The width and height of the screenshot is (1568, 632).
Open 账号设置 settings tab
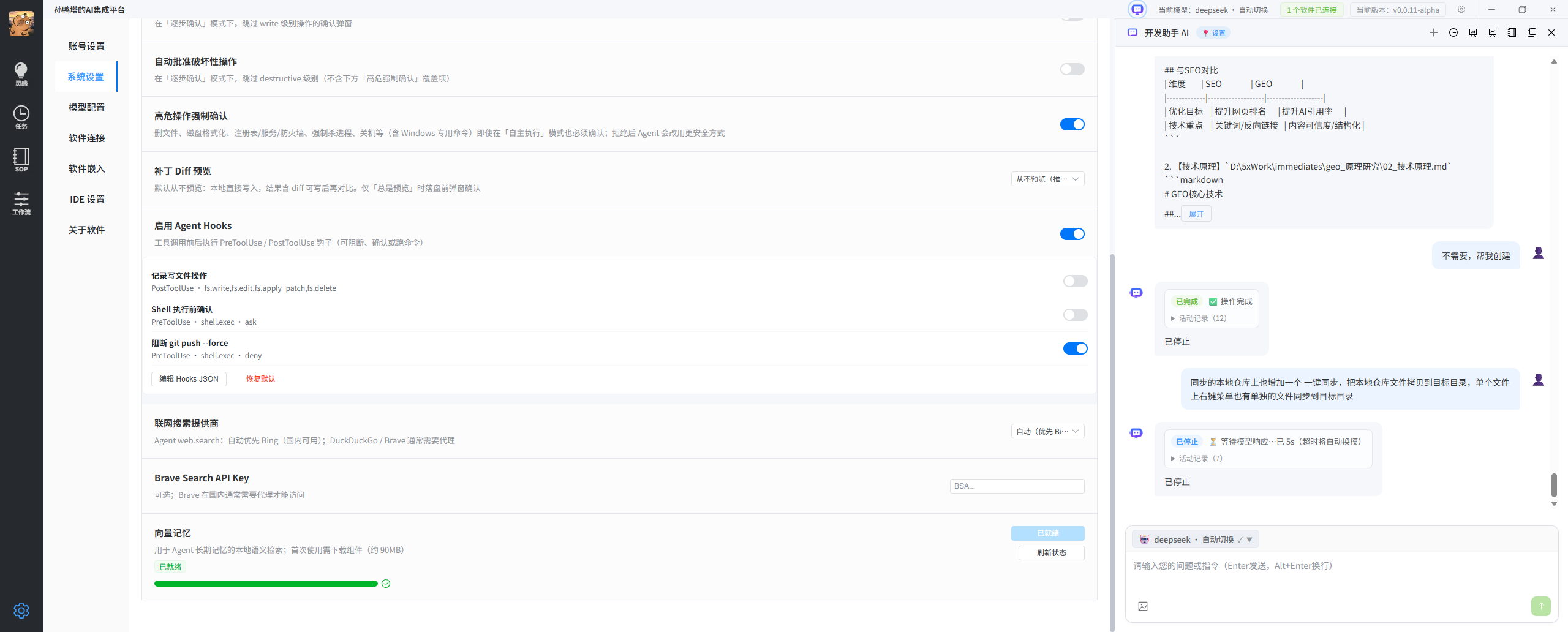86,46
